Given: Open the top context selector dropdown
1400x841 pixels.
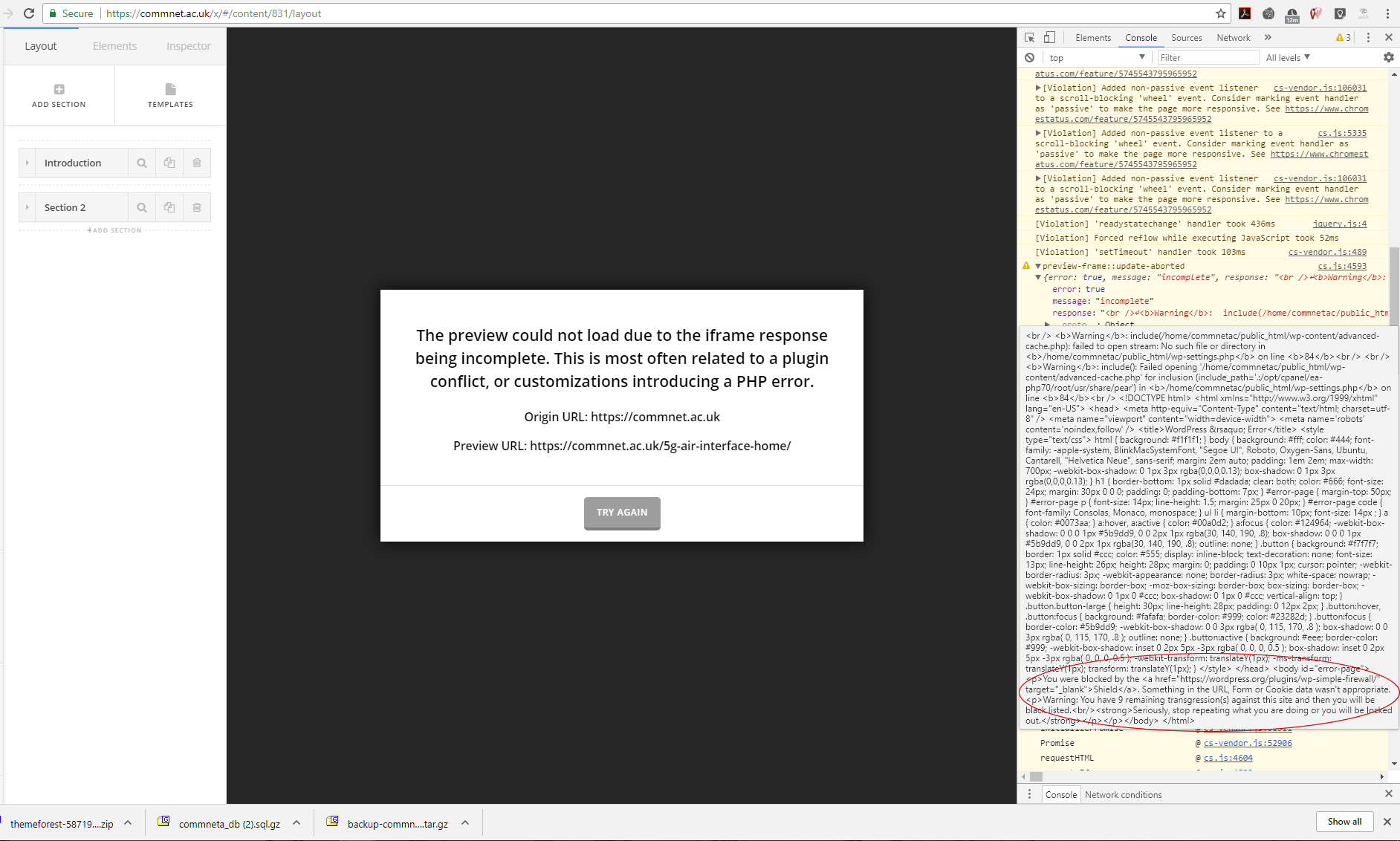Looking at the screenshot, I should tap(1096, 58).
